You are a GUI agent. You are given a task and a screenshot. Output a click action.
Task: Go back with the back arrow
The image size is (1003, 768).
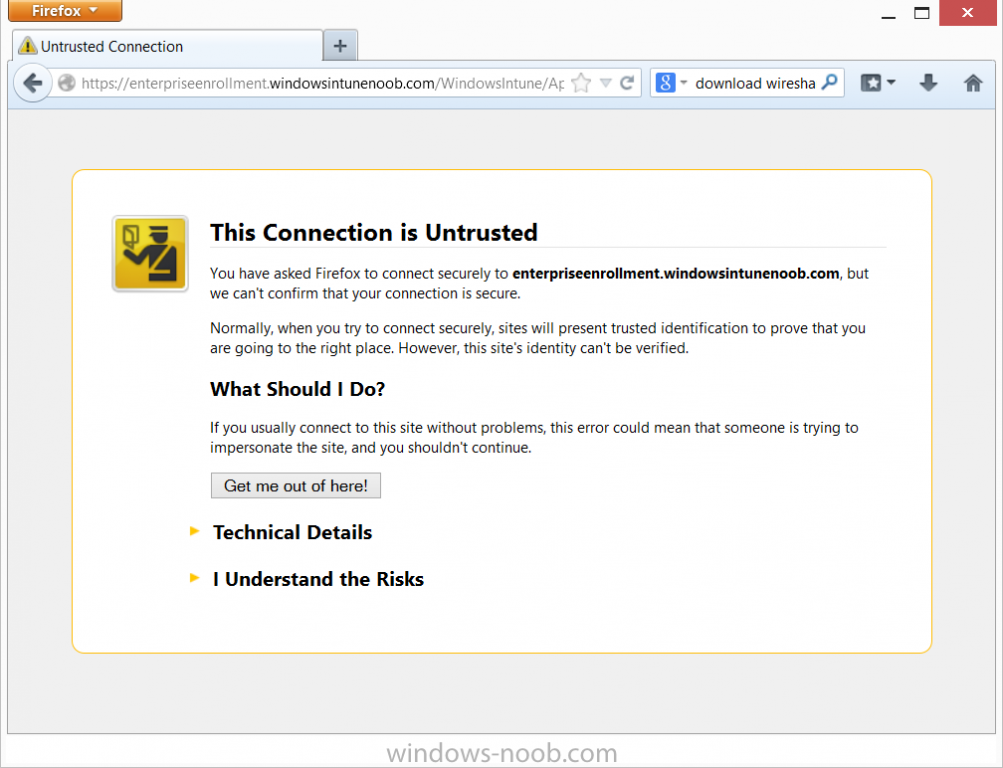32,83
